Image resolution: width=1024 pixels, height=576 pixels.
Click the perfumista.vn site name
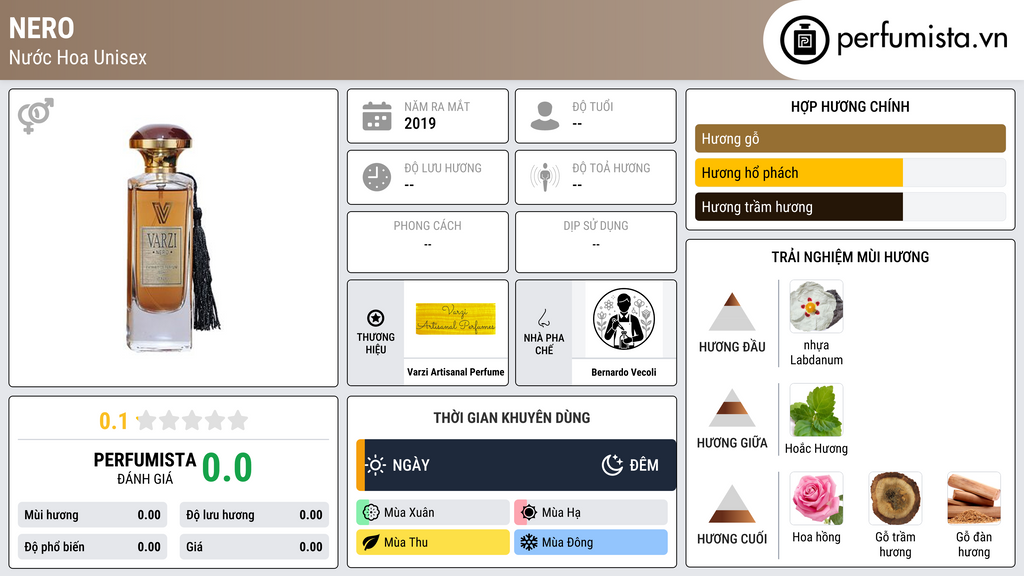922,38
